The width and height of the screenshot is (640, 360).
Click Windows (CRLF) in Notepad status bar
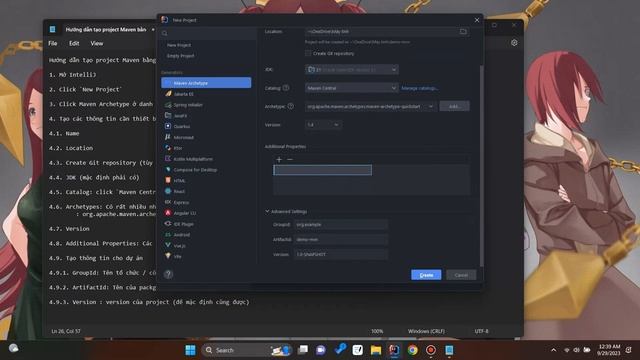click(x=426, y=331)
